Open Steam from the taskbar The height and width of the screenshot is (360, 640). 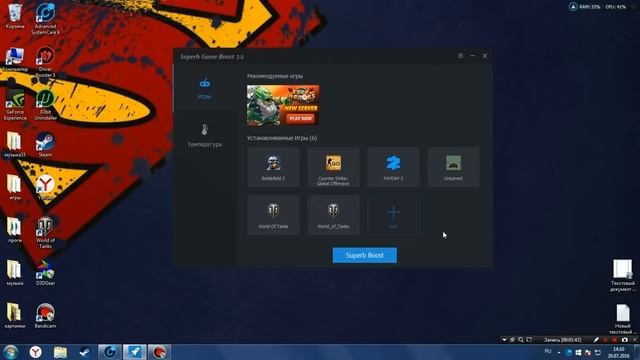tap(84, 352)
